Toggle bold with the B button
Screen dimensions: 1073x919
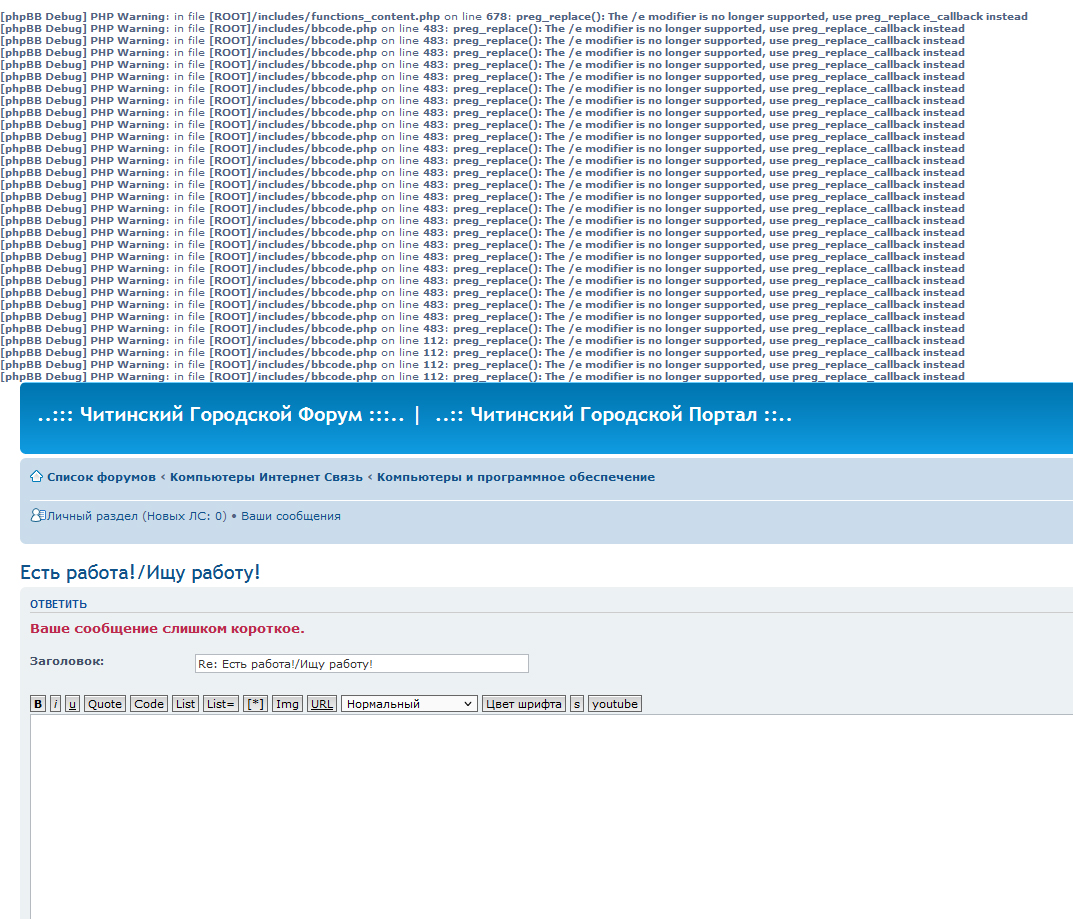pos(38,704)
